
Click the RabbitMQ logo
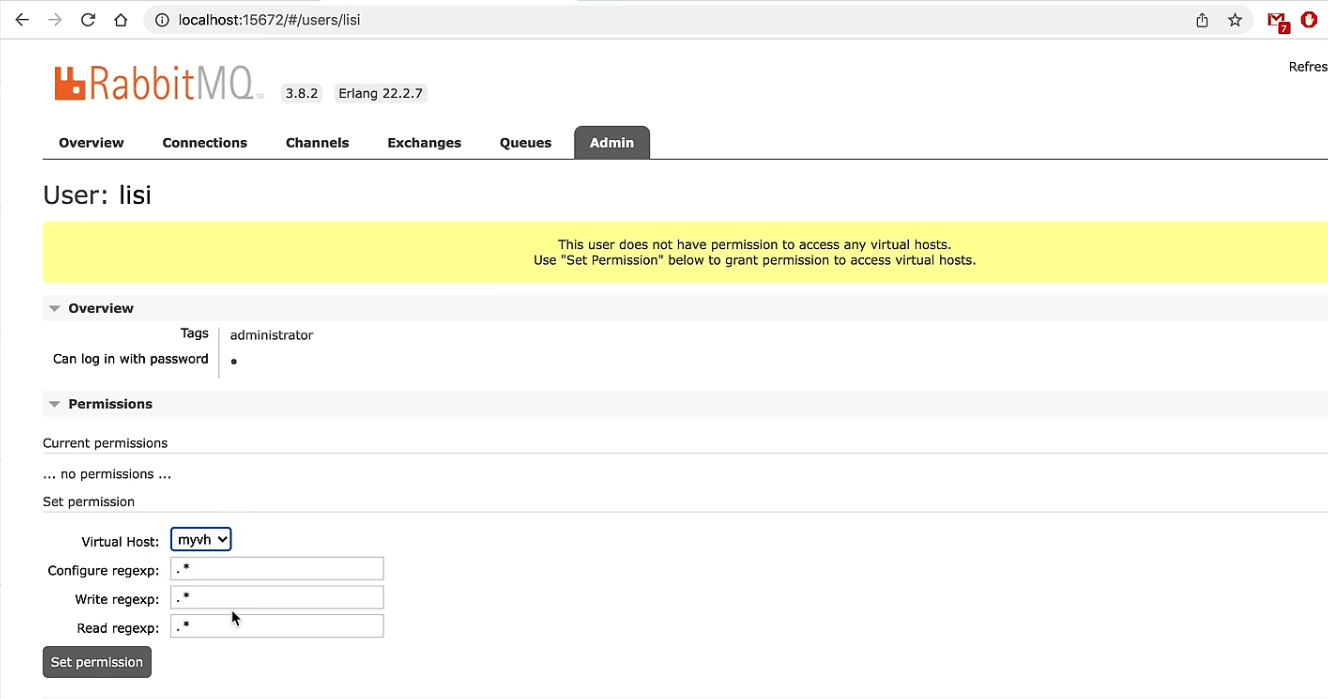(x=159, y=84)
